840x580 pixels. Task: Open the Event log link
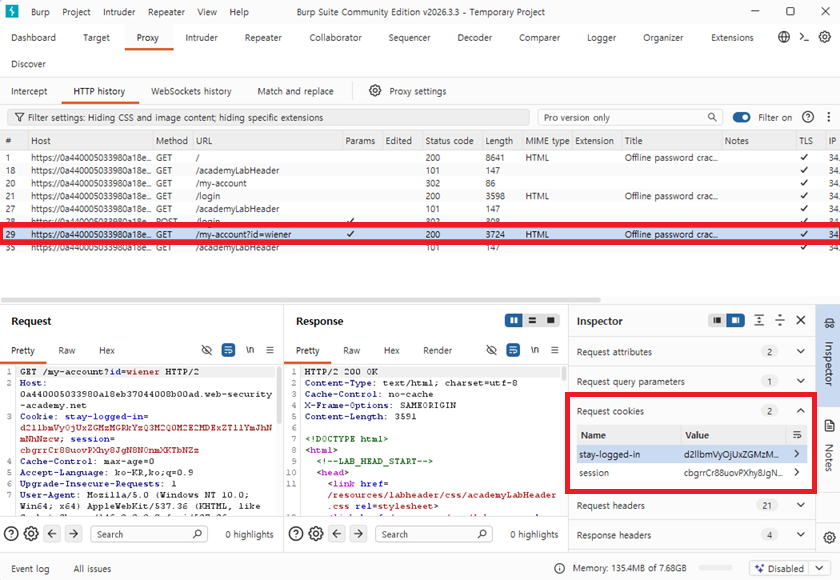pos(30,569)
